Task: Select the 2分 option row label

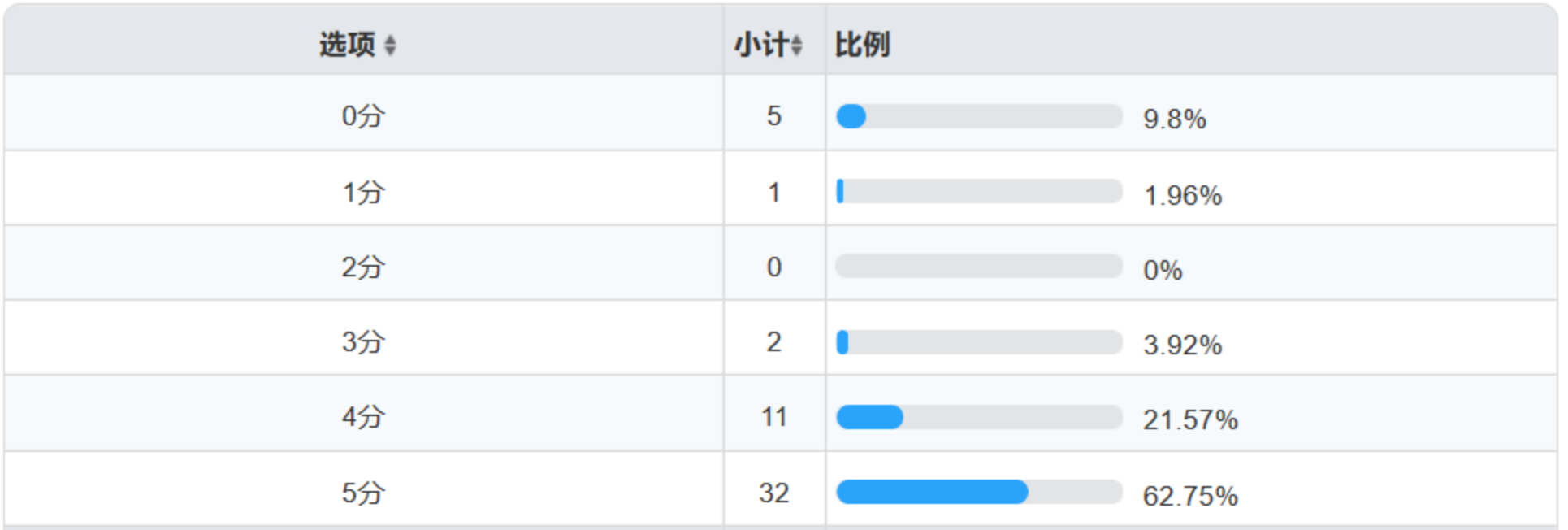Action: point(362,267)
